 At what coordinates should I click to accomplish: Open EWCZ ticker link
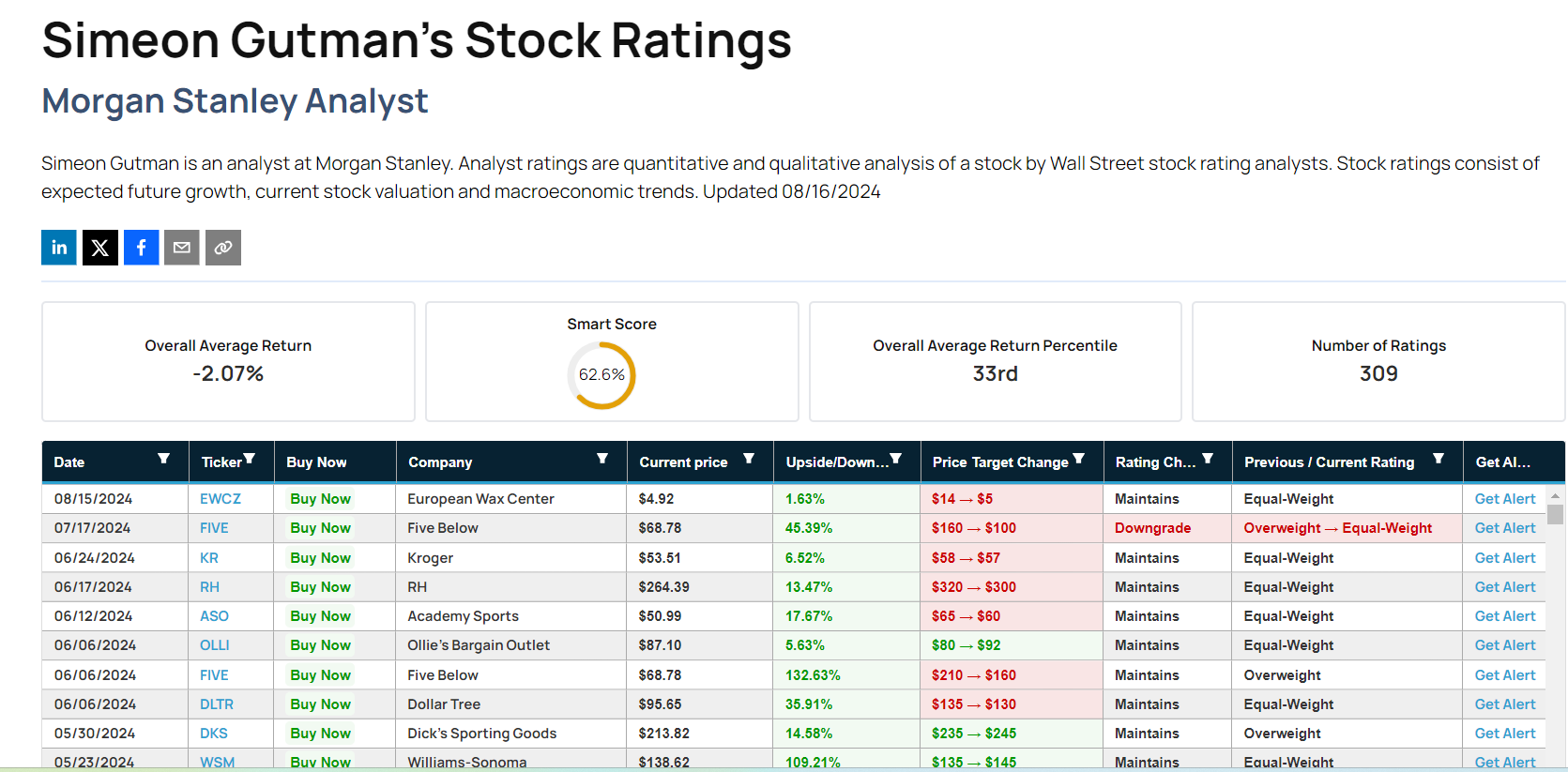pyautogui.click(x=221, y=499)
